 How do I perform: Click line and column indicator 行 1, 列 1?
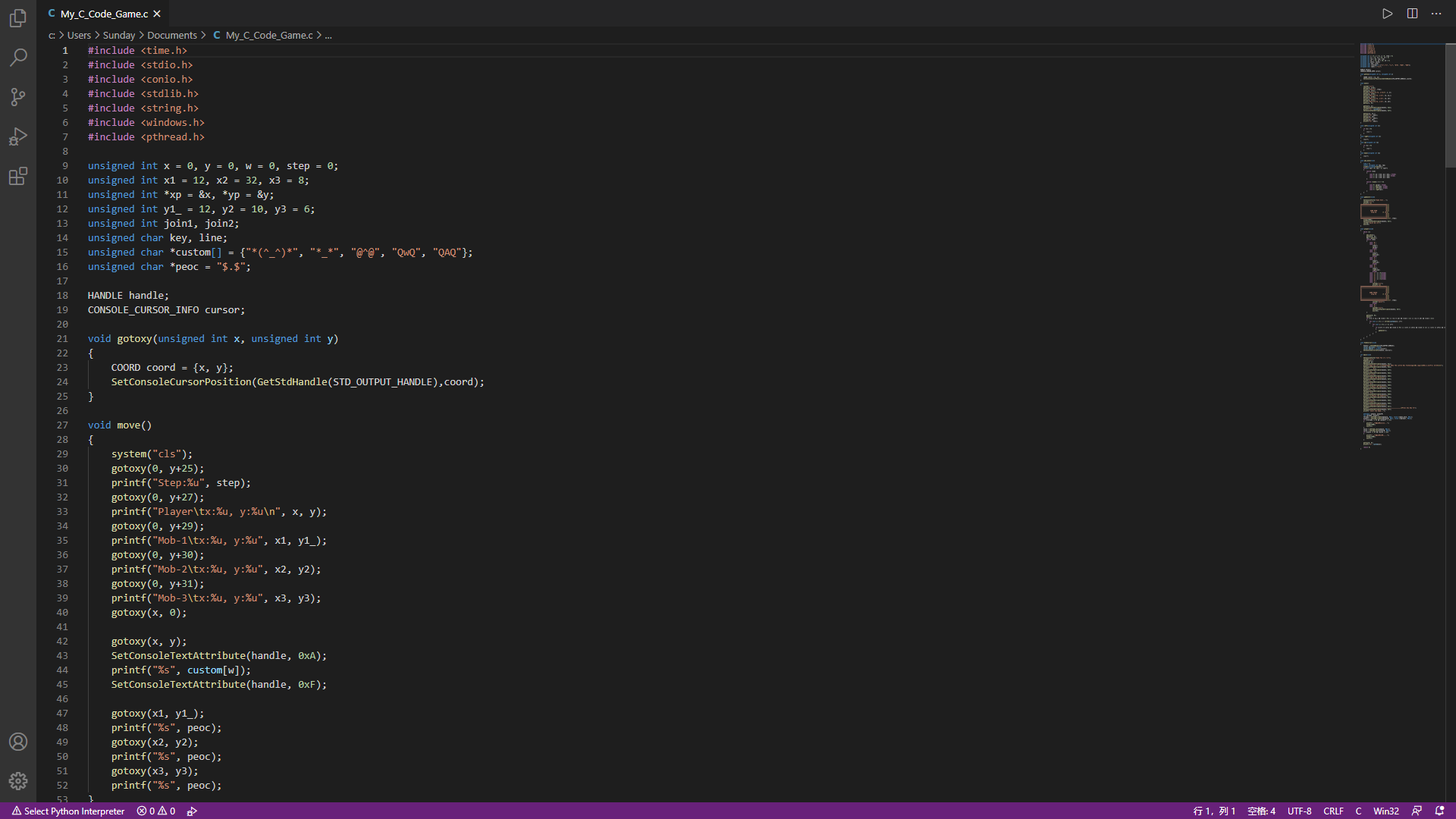(1214, 811)
